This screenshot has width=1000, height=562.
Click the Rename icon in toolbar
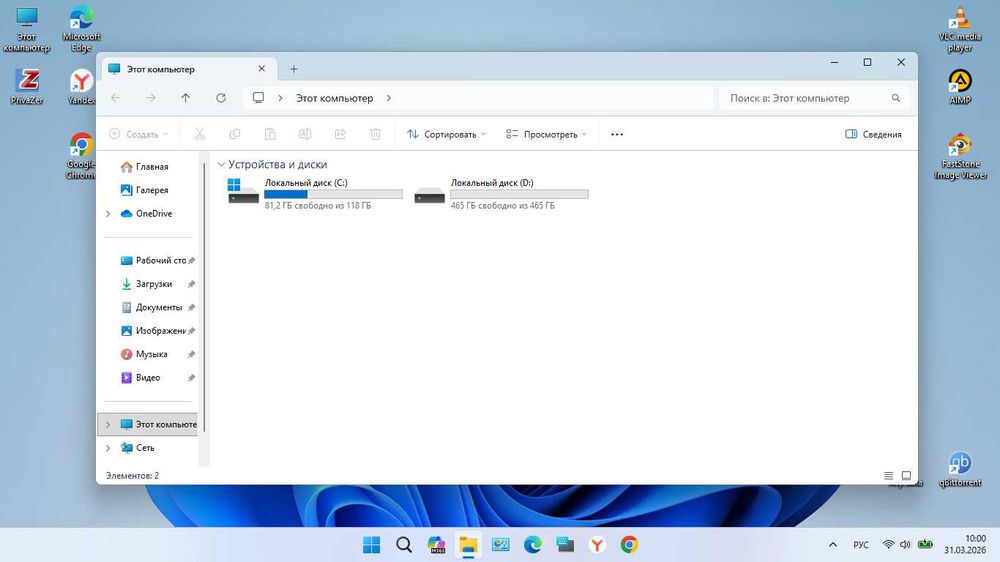click(x=305, y=134)
